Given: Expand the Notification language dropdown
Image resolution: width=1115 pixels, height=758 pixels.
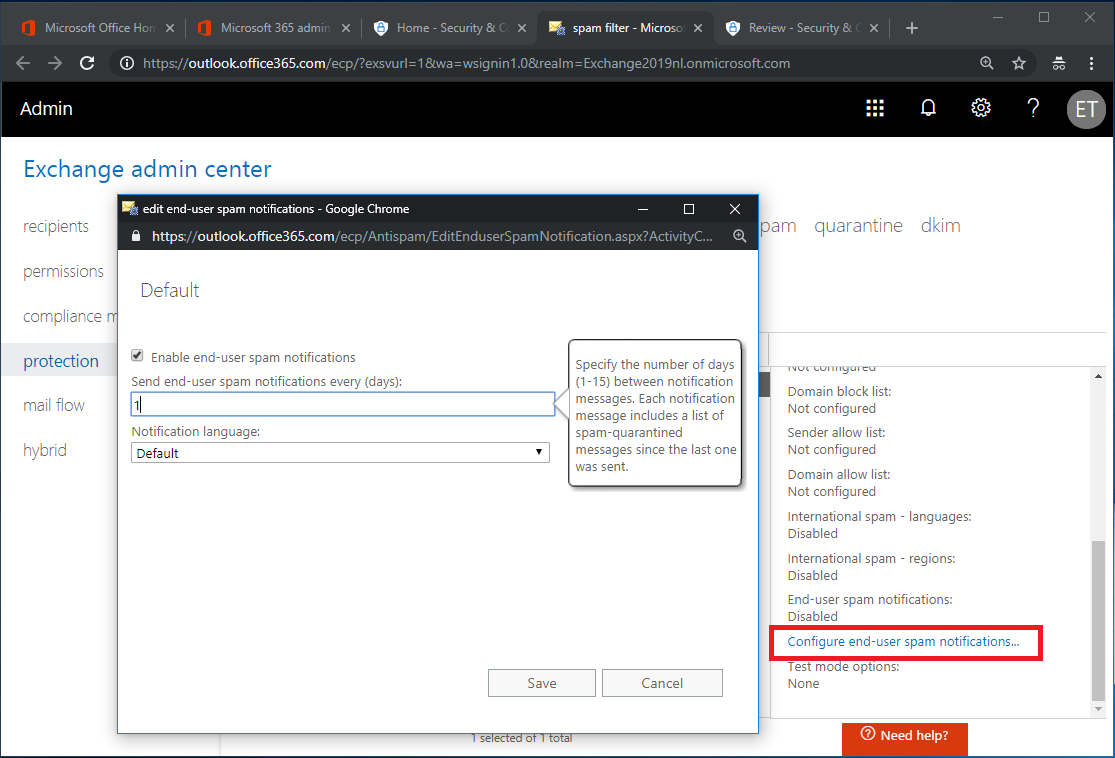Looking at the screenshot, I should pyautogui.click(x=340, y=453).
